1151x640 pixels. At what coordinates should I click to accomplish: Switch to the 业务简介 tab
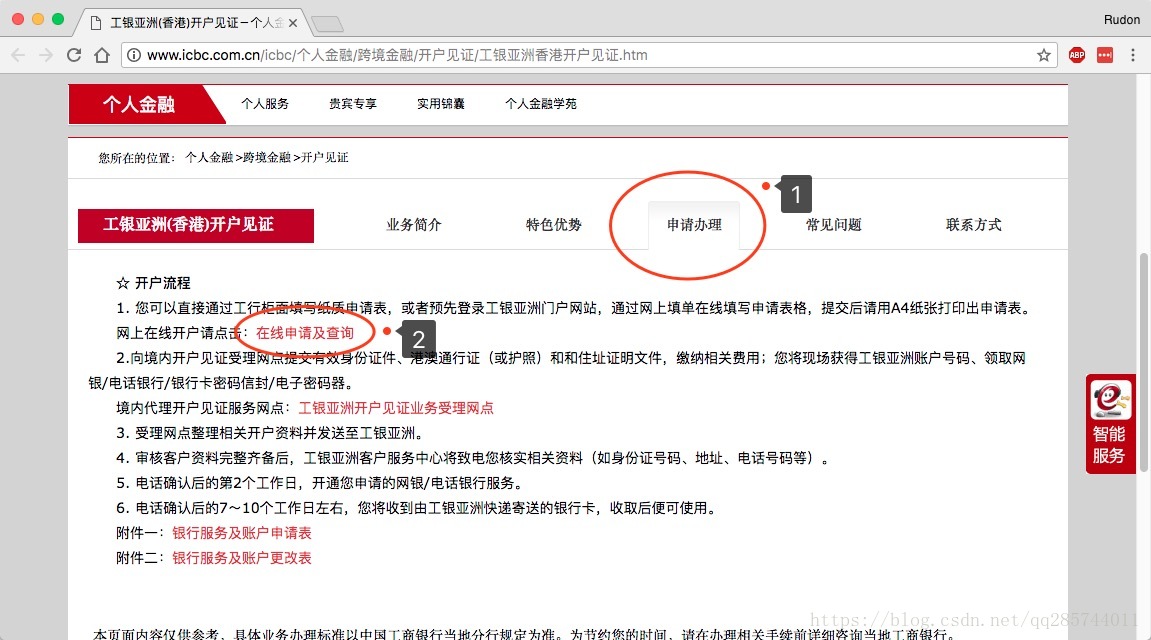point(414,225)
